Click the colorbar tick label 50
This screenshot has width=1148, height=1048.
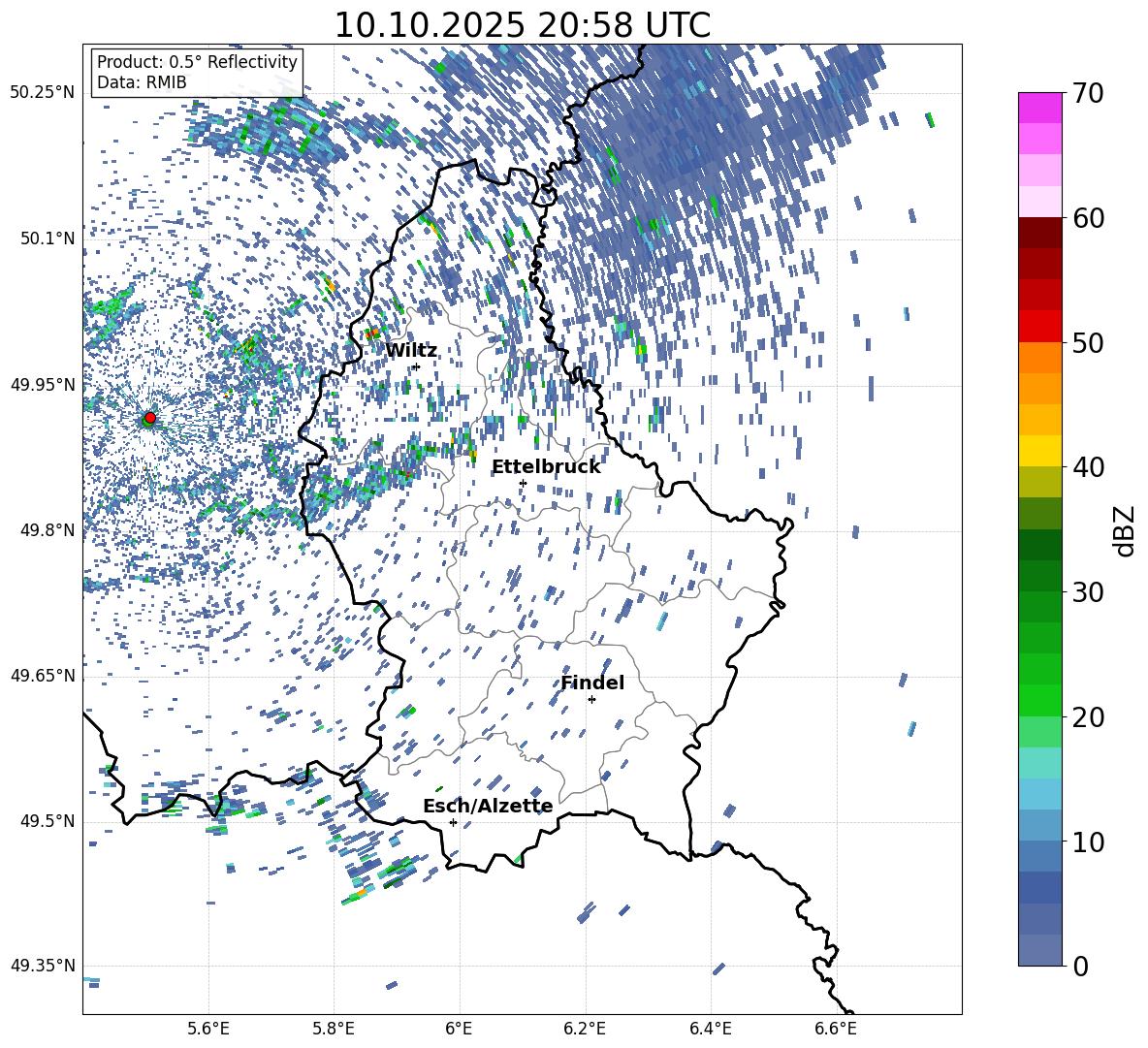click(x=1089, y=343)
